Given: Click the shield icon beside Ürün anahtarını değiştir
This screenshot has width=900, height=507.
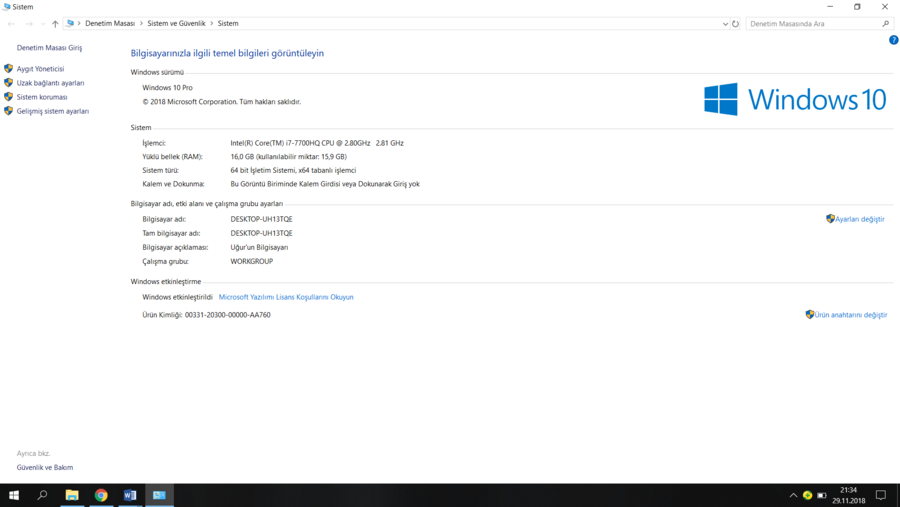Looking at the screenshot, I should click(810, 315).
